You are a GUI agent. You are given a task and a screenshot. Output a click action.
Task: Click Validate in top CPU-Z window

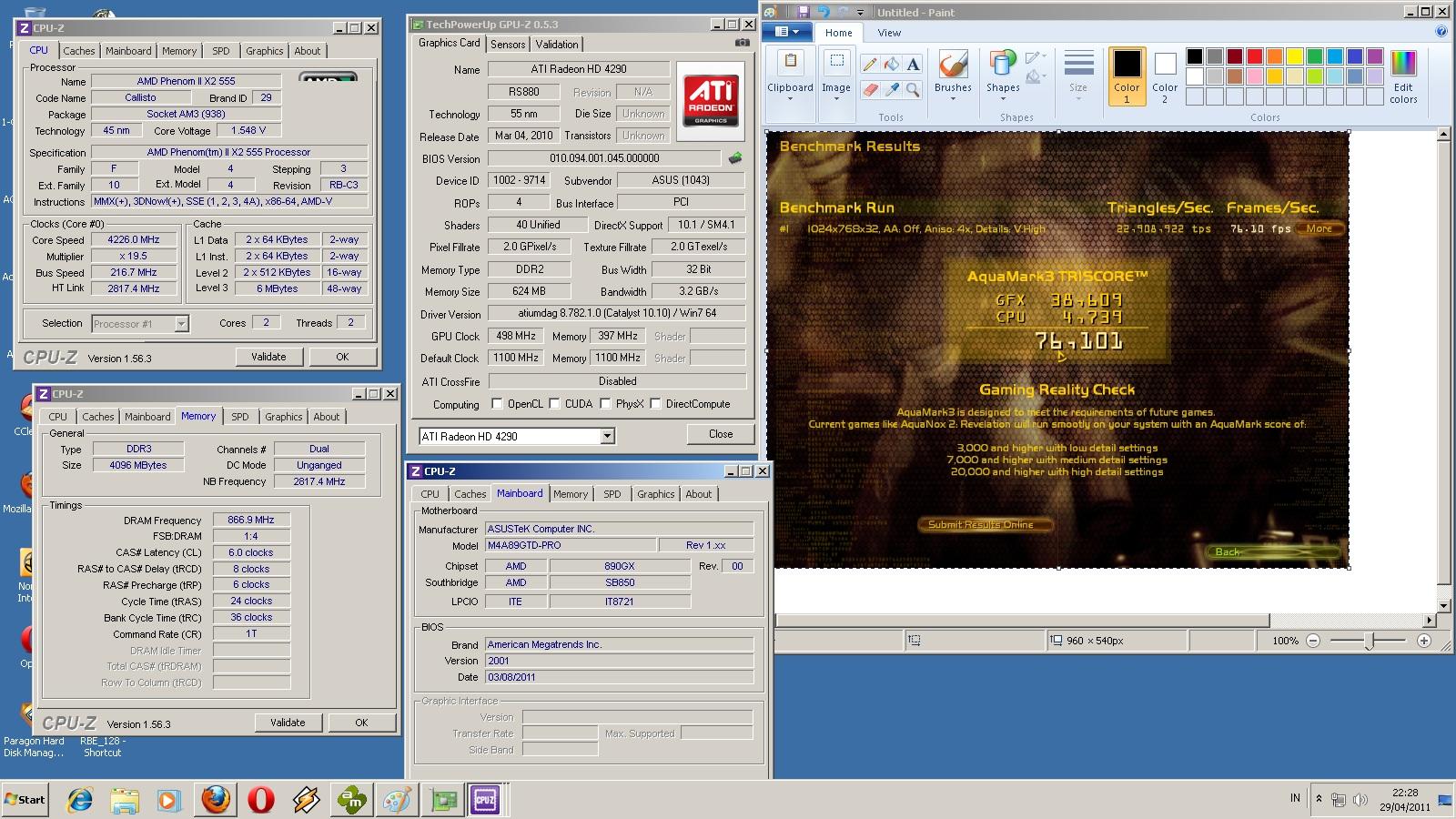point(268,357)
